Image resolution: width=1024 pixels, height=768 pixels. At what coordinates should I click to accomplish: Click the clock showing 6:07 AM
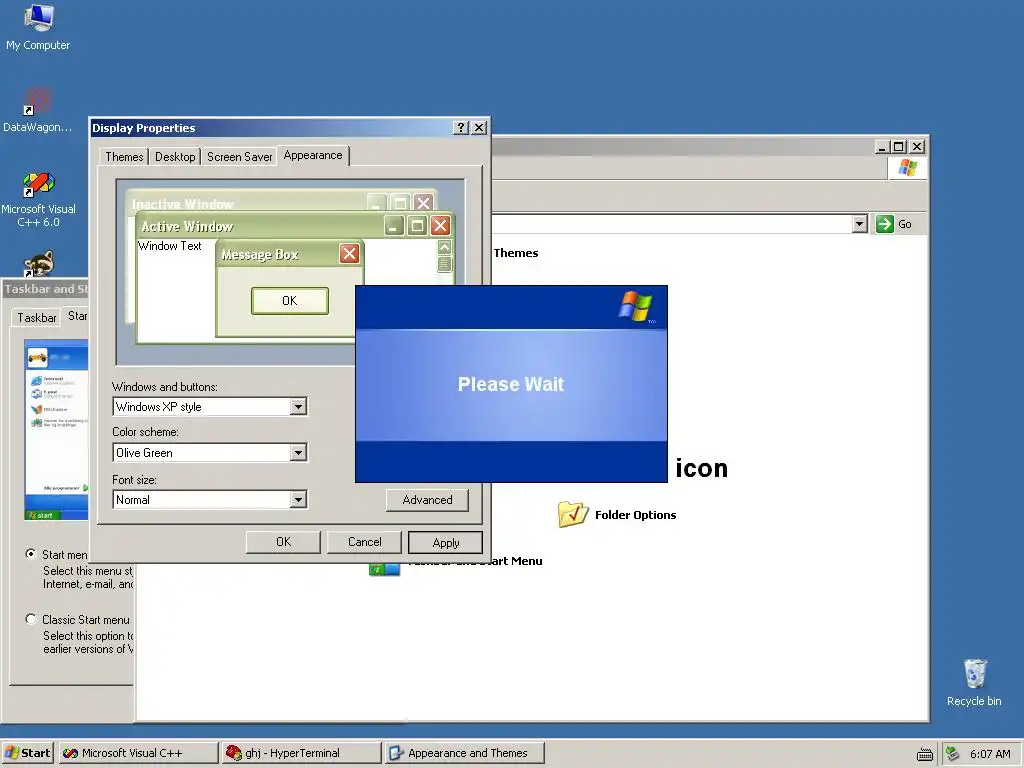pos(990,754)
